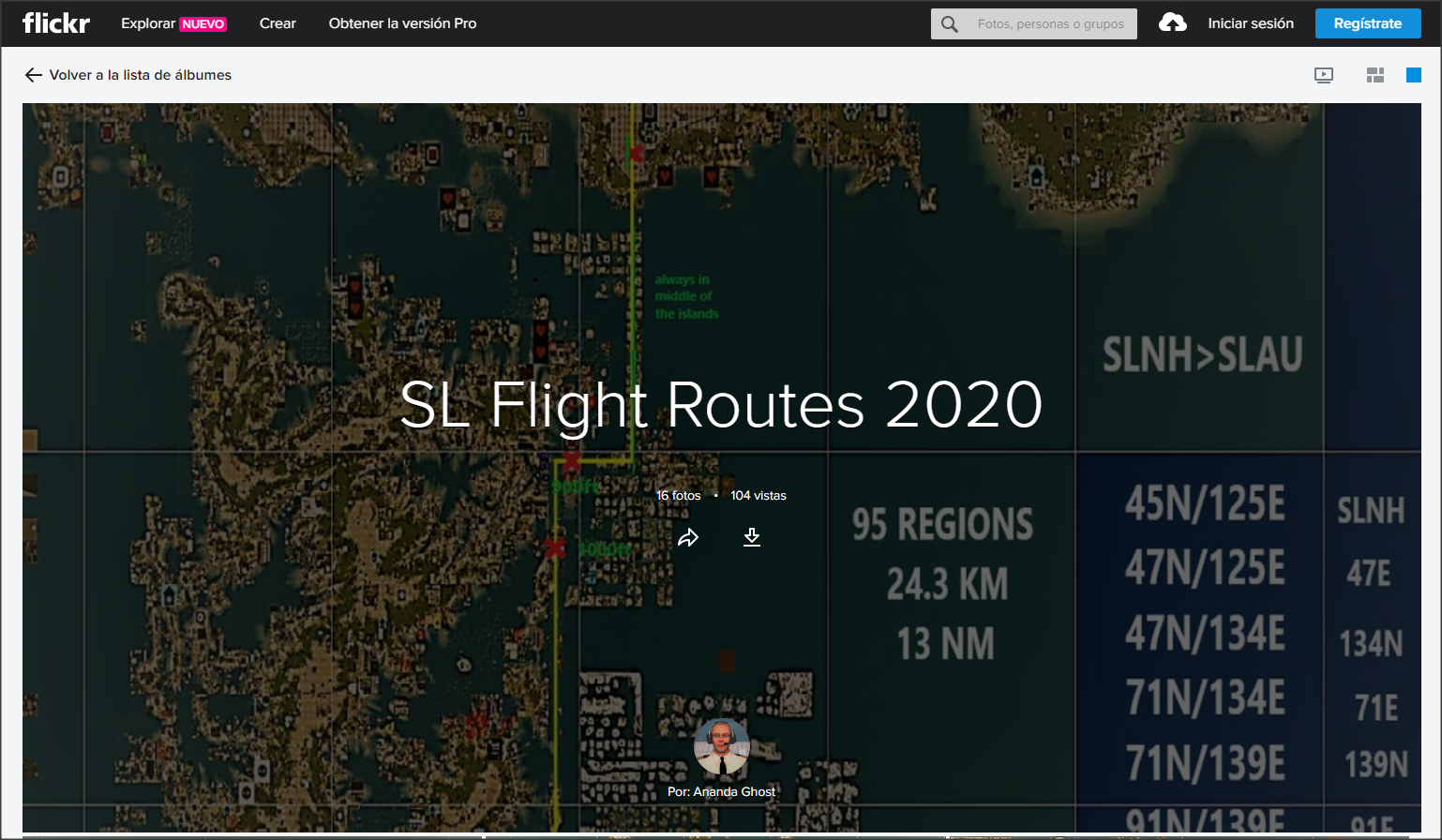Viewport: 1442px width, 840px height.
Task: Click the Flickr logo
Action: (56, 23)
